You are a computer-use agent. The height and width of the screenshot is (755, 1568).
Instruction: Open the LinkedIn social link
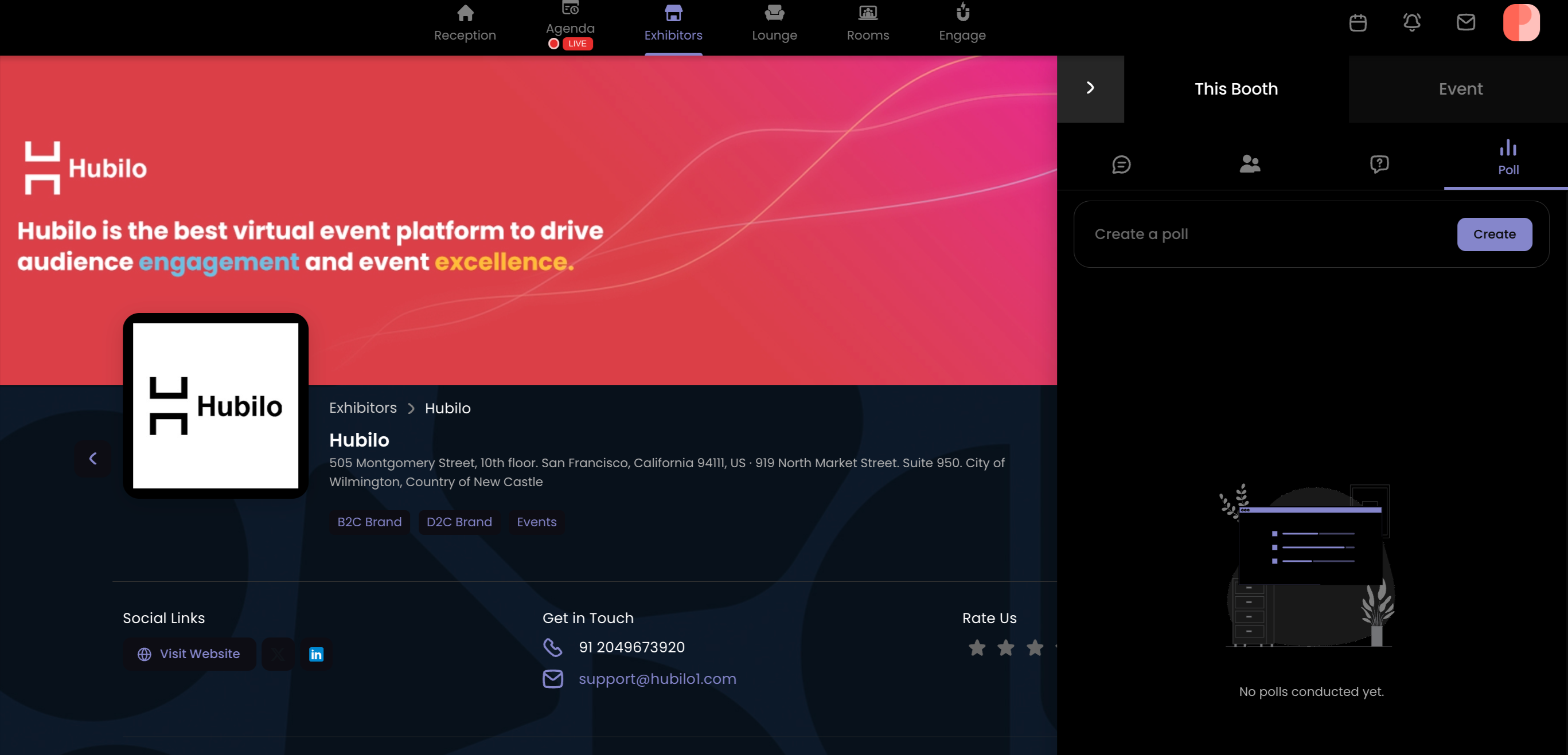tap(316, 654)
